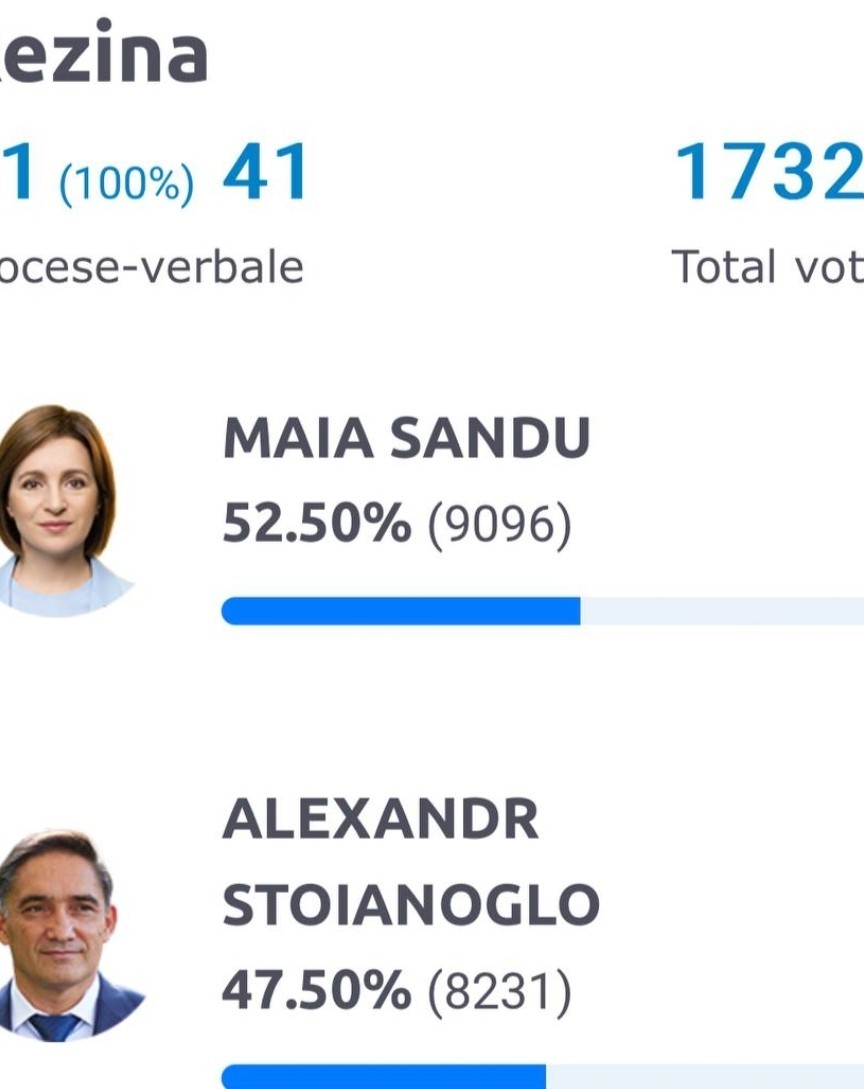The width and height of the screenshot is (864, 1089).
Task: Click the filled part of Stoianoglo's progress bar
Action: click(x=384, y=1076)
